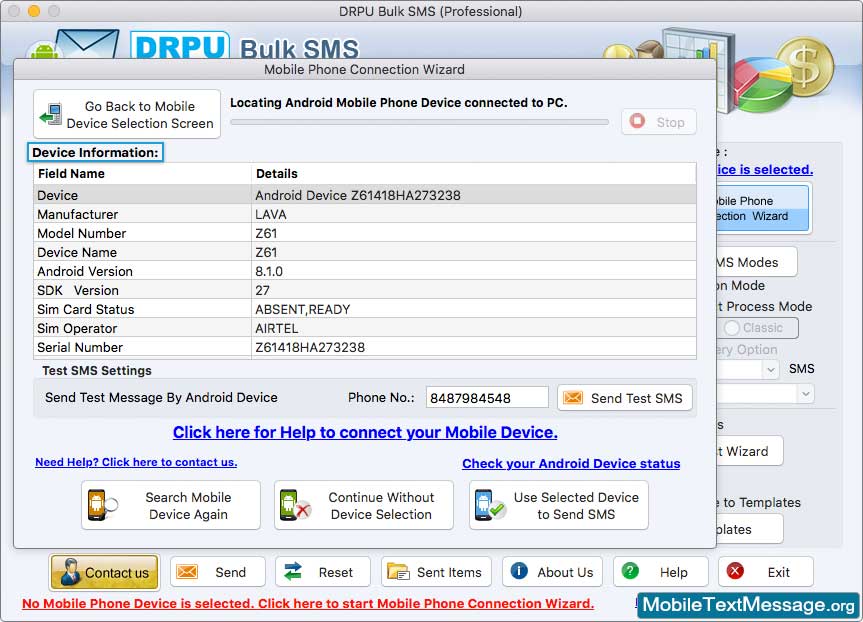
Task: Click the green question mark Help icon
Action: 630,571
